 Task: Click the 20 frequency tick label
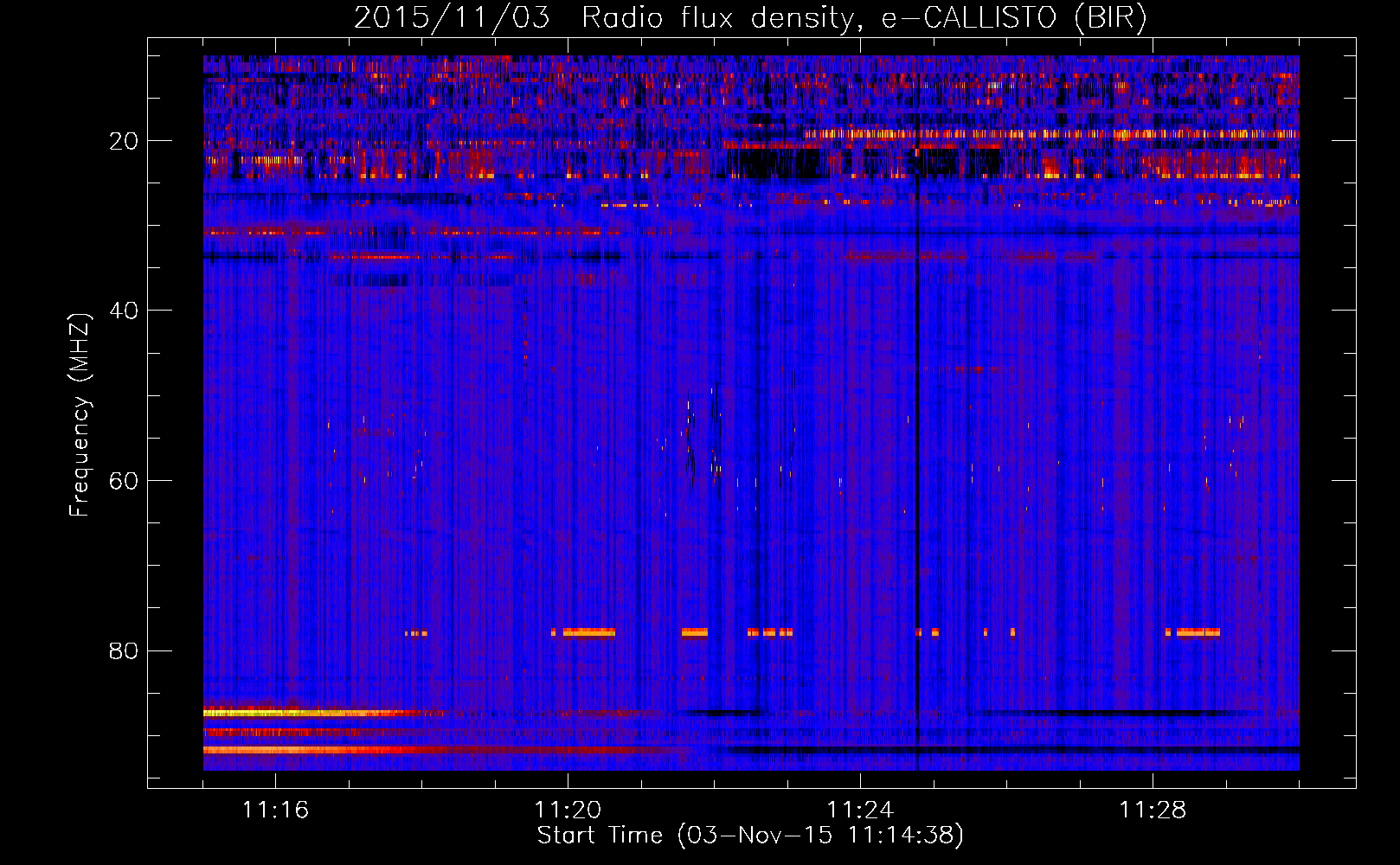coord(125,141)
